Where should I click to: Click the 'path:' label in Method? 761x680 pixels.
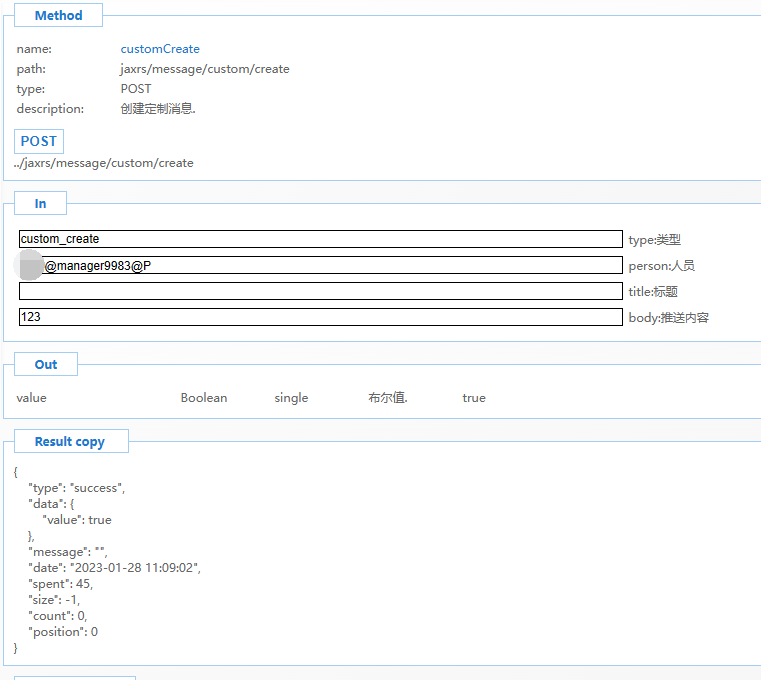(x=31, y=69)
